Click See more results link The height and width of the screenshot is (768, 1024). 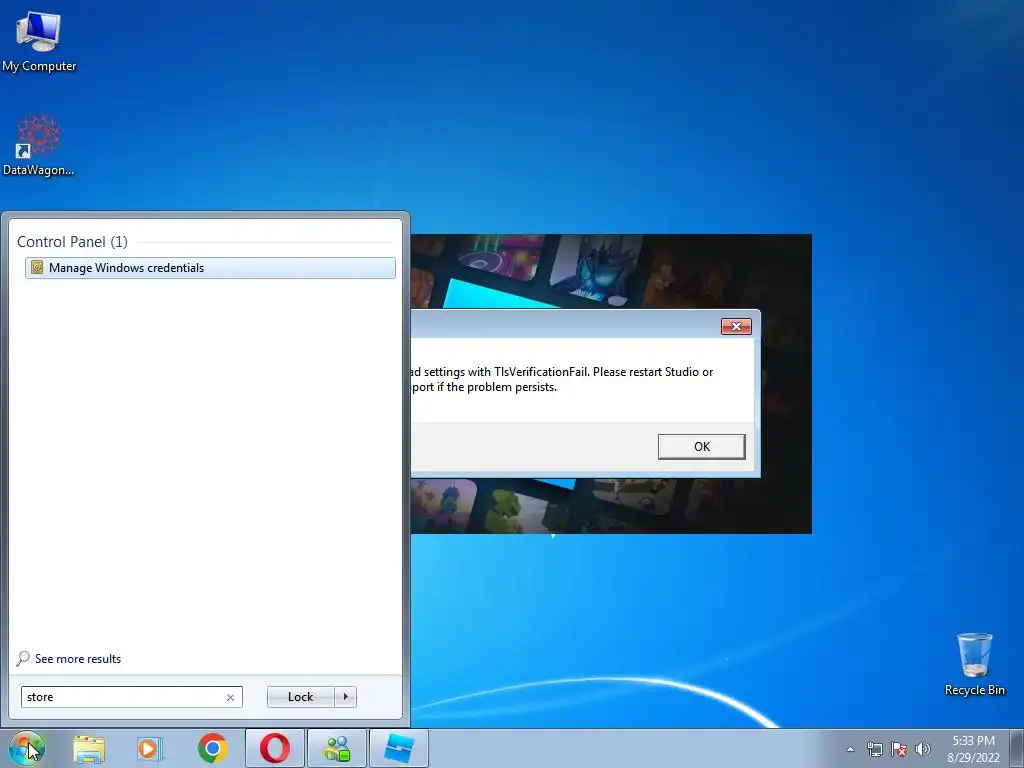click(x=69, y=659)
